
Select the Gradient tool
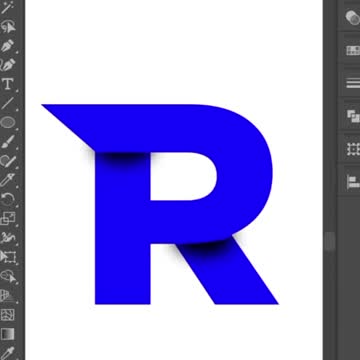[7, 334]
